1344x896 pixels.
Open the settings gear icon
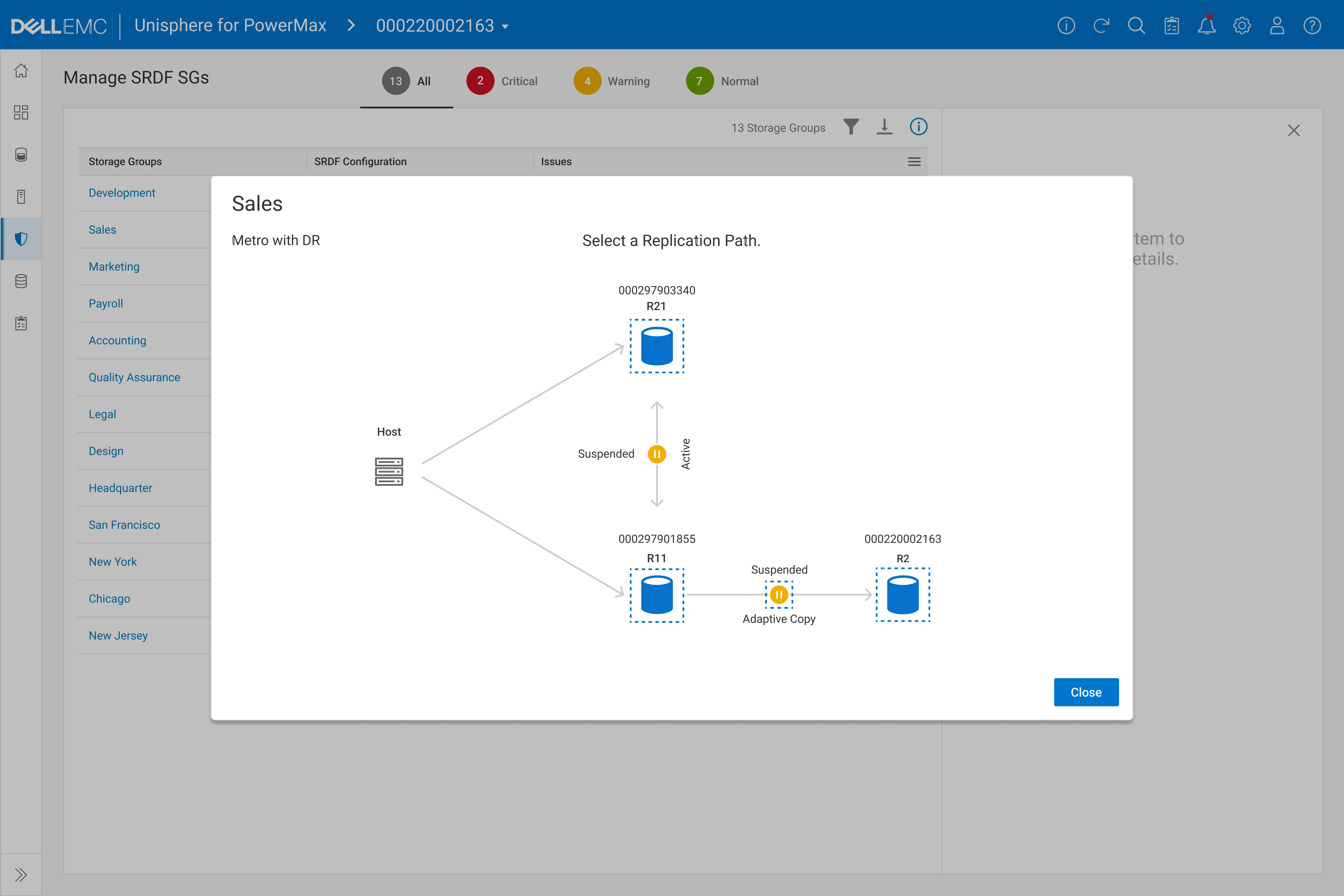click(x=1242, y=26)
